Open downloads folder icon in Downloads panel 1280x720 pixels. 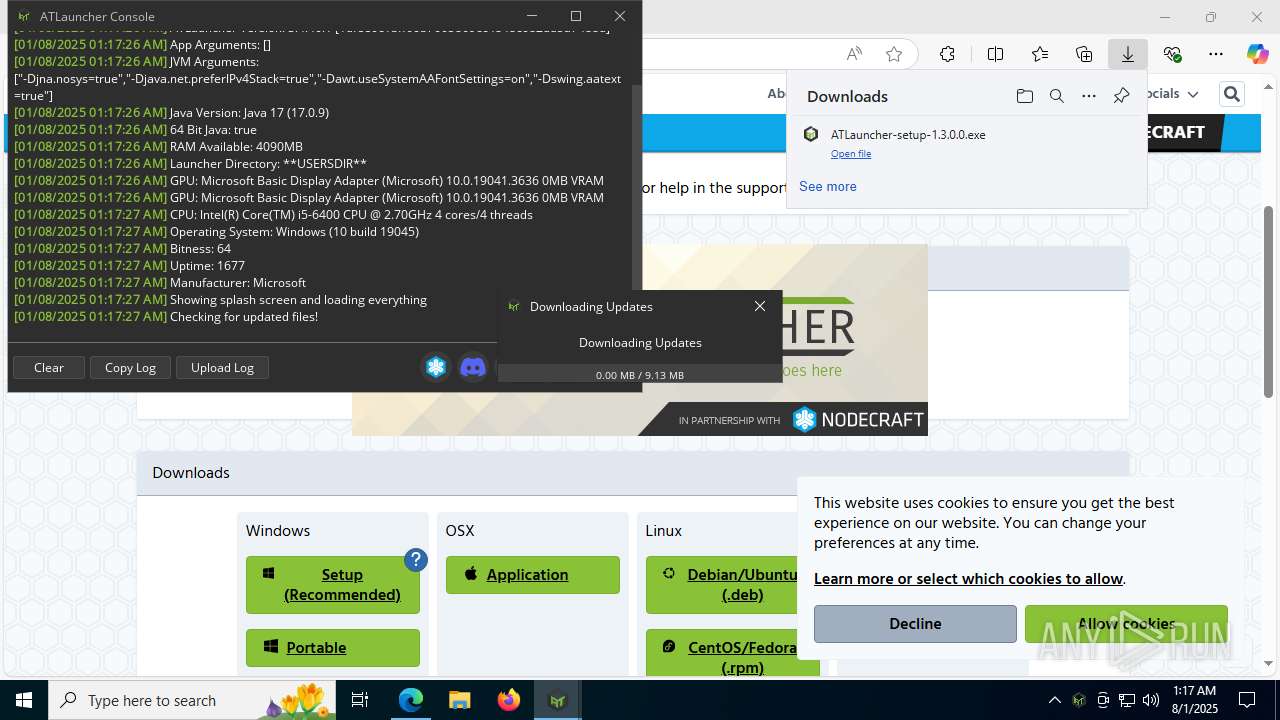[1024, 96]
